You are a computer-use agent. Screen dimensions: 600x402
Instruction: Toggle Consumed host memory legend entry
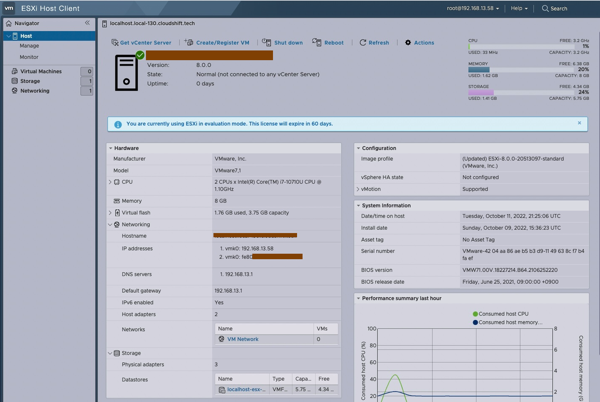(507, 322)
